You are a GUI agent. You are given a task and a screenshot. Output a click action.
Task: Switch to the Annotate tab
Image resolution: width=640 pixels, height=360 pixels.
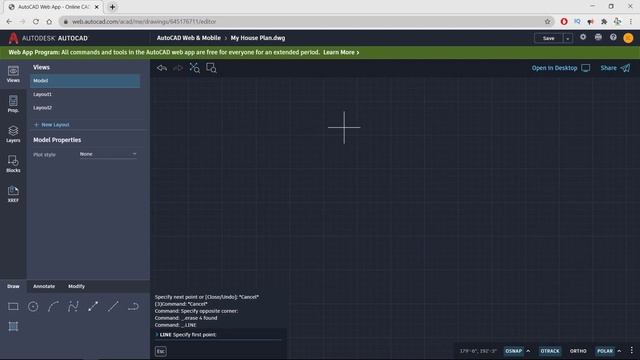pyautogui.click(x=44, y=286)
